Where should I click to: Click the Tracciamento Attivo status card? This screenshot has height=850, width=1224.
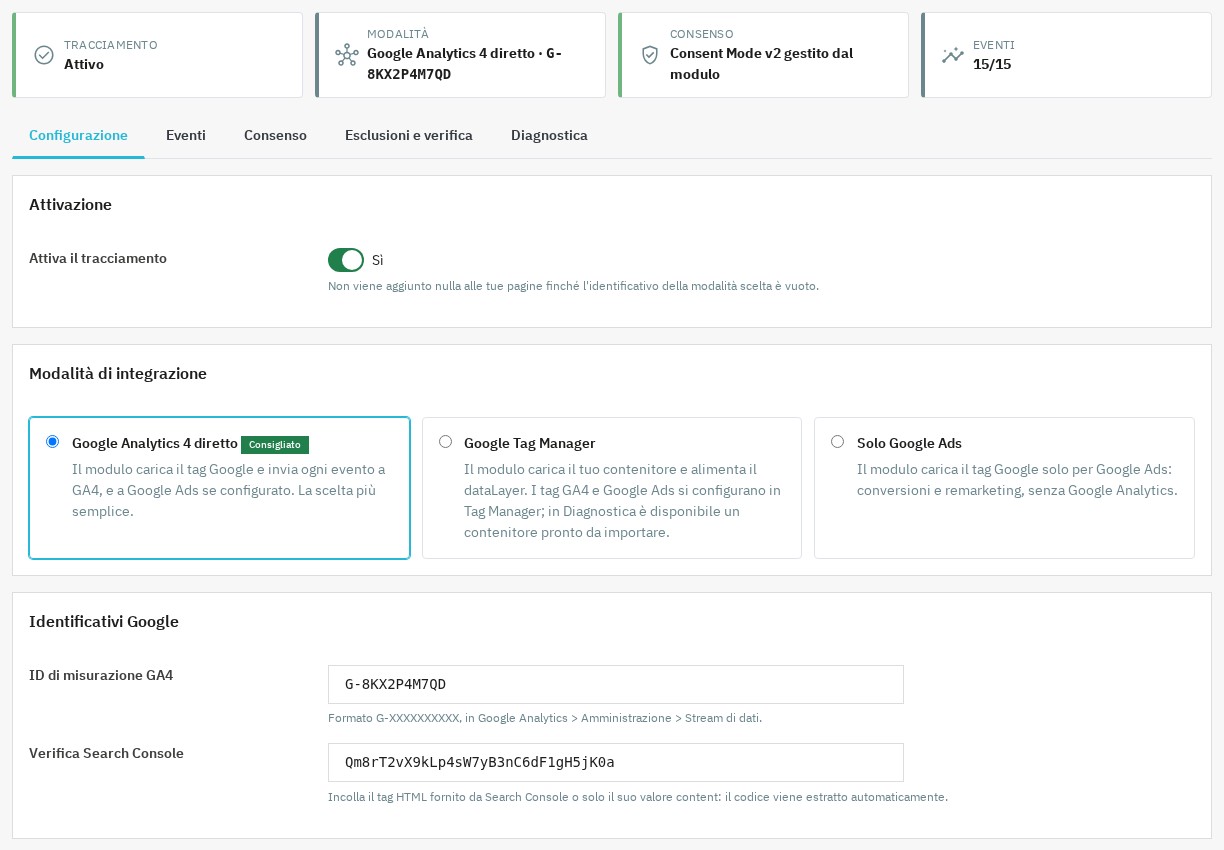pos(157,55)
